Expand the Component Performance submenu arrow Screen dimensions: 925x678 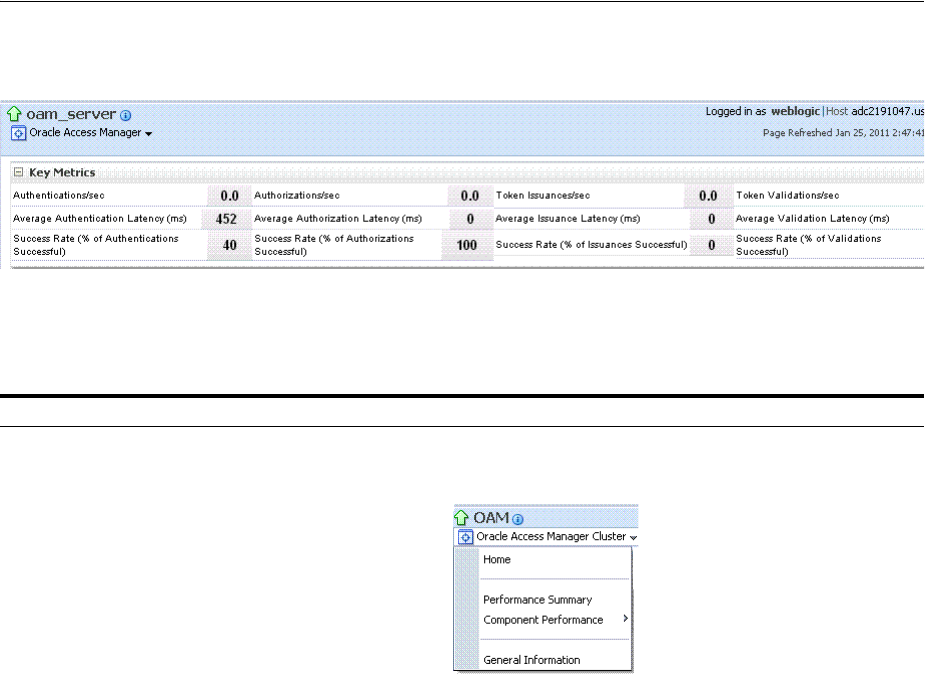pyautogui.click(x=625, y=618)
